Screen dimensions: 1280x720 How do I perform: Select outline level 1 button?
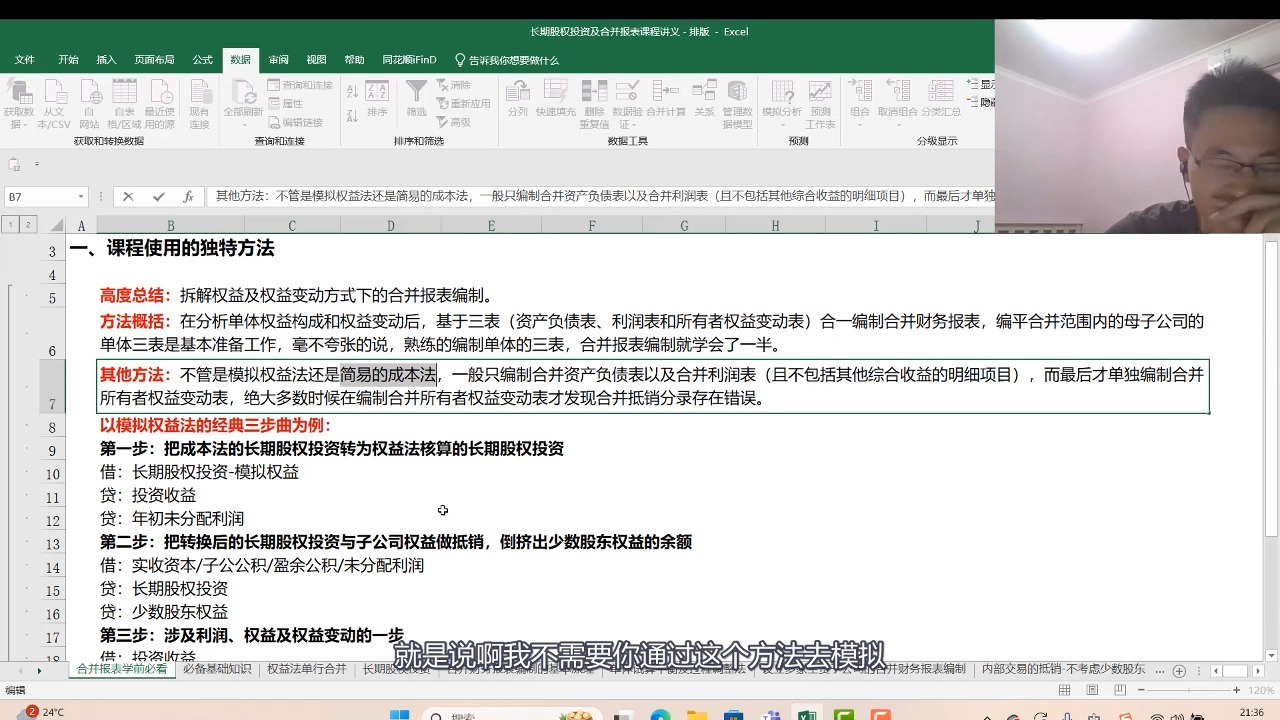[x=10, y=225]
